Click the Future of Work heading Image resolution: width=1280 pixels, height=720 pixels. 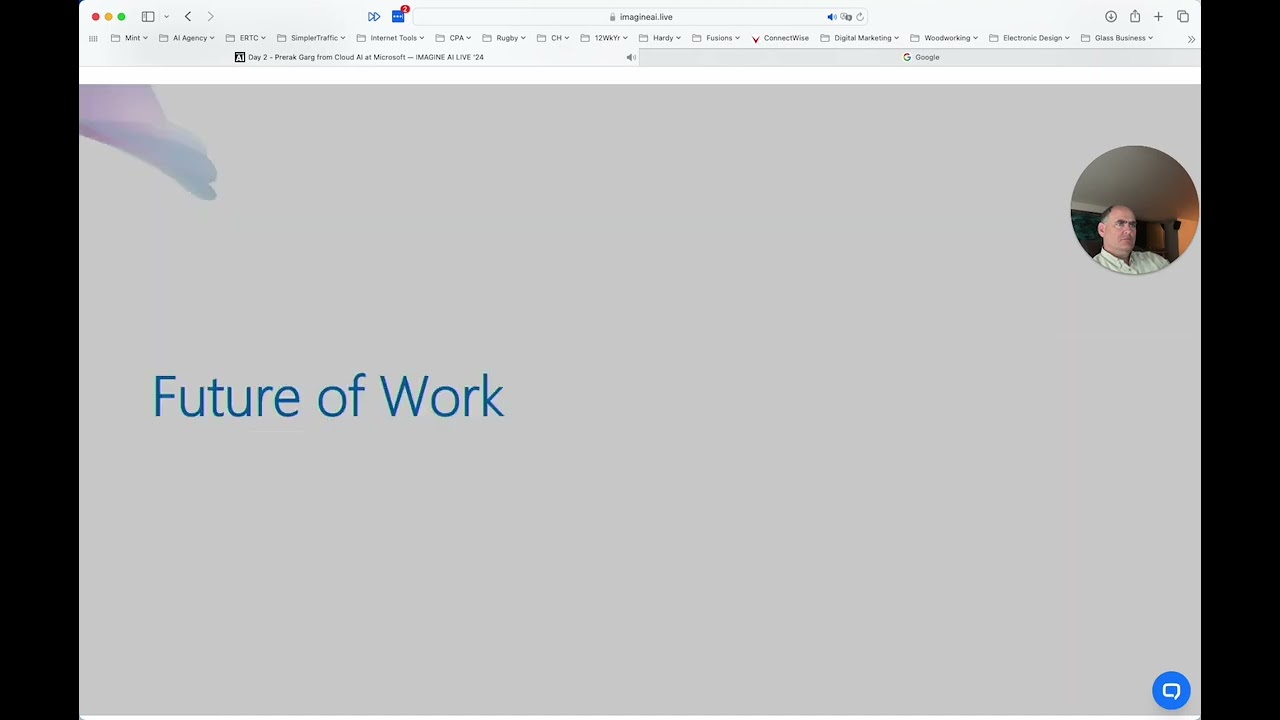click(328, 397)
